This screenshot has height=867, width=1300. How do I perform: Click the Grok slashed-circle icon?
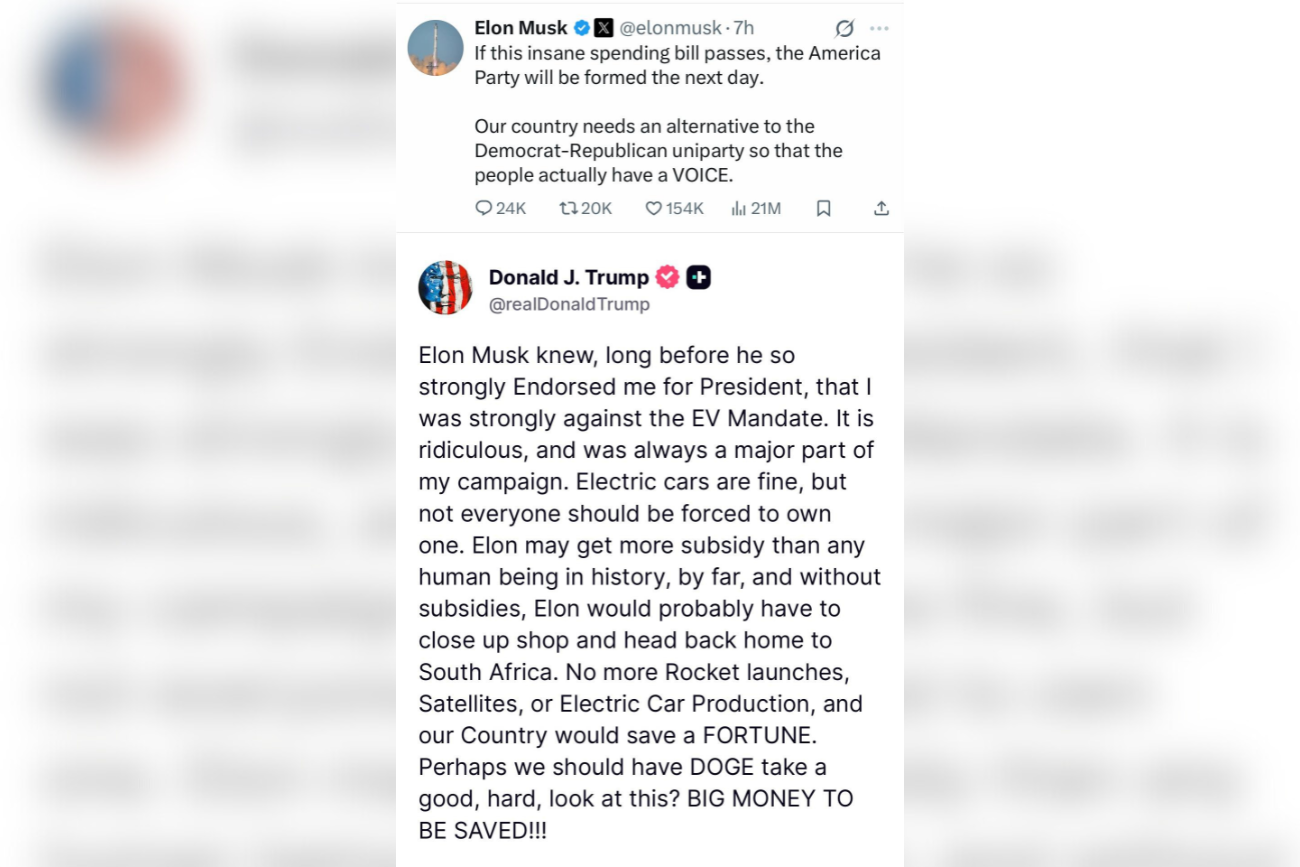[845, 28]
